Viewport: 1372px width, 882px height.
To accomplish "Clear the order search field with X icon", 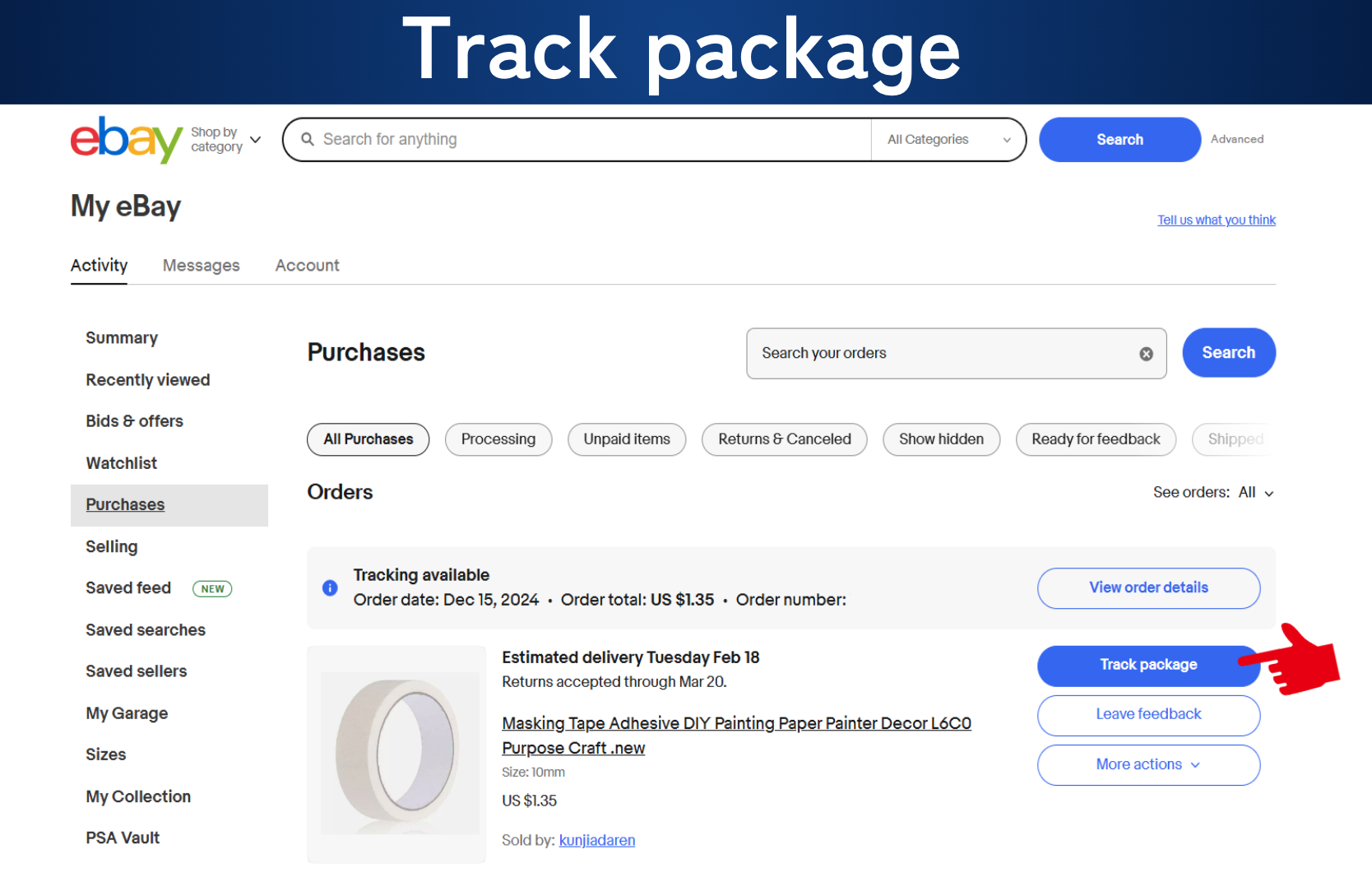I will [1146, 354].
